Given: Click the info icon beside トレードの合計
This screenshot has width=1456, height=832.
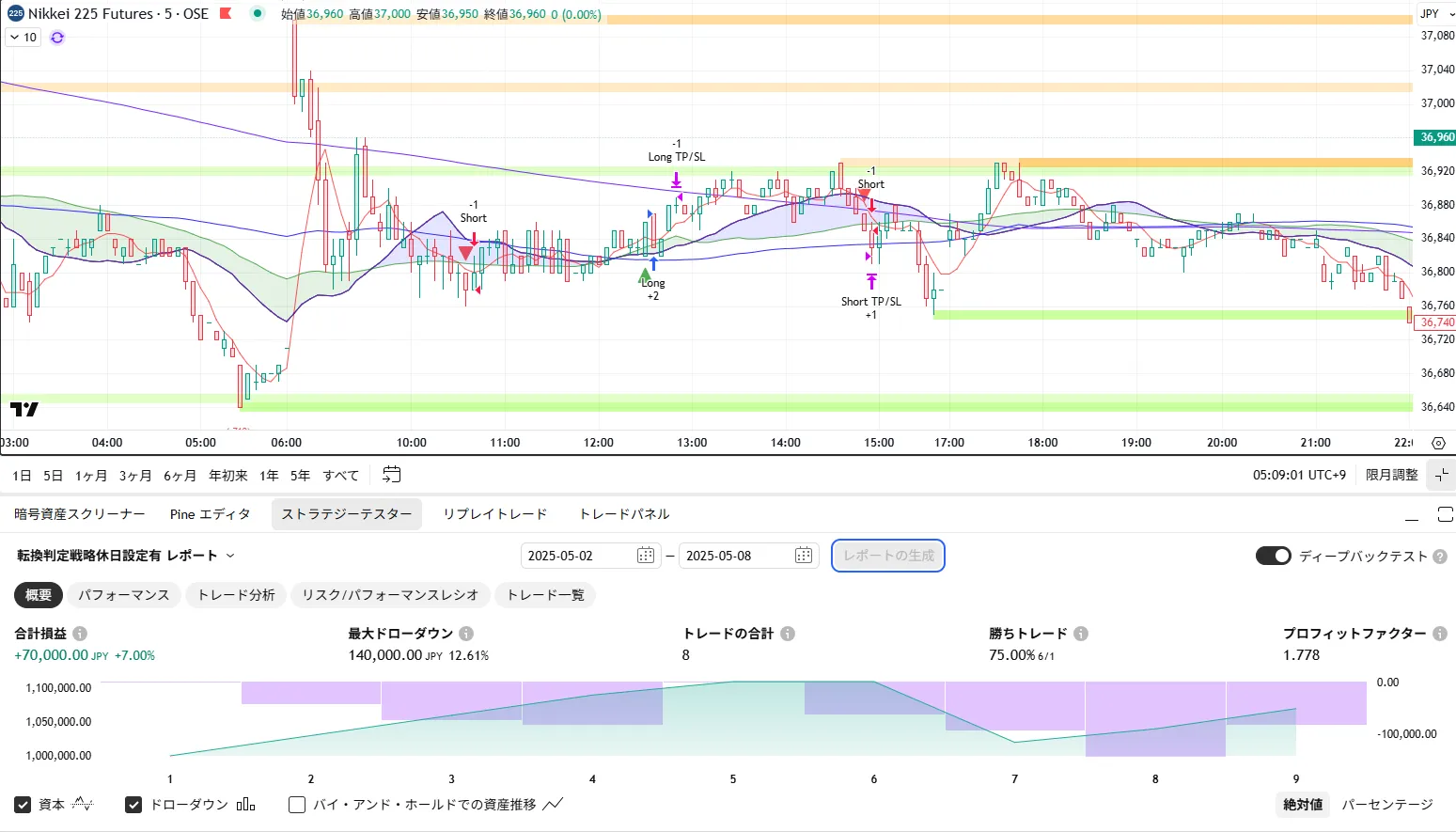Looking at the screenshot, I should (x=788, y=634).
